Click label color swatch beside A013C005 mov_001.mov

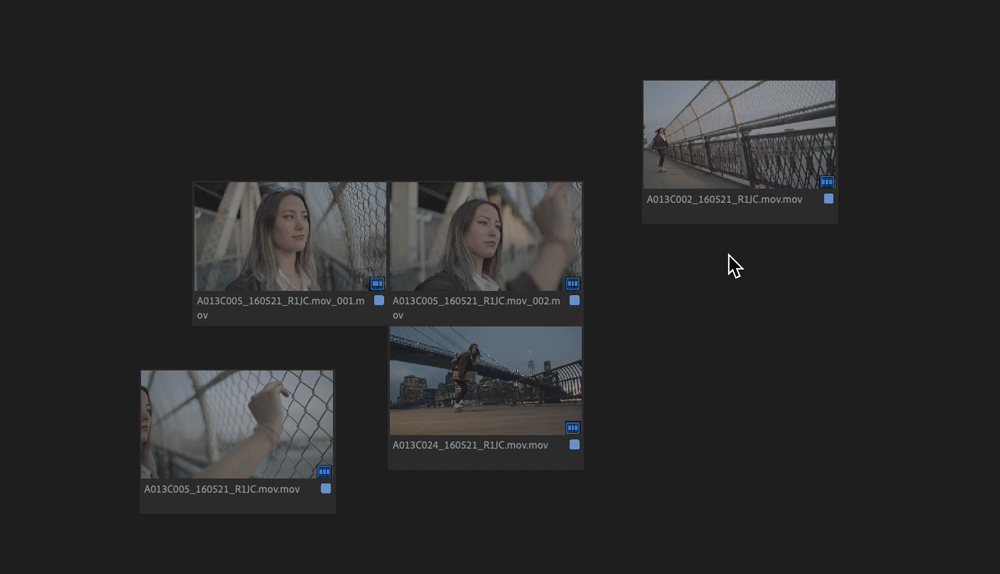click(x=379, y=300)
